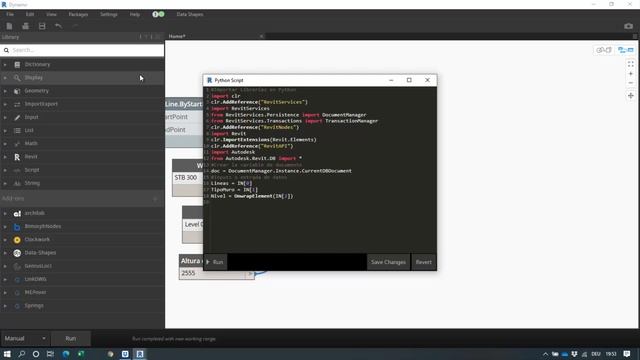The width and height of the screenshot is (640, 360).
Task: Open the Help menu
Action: coord(135,14)
